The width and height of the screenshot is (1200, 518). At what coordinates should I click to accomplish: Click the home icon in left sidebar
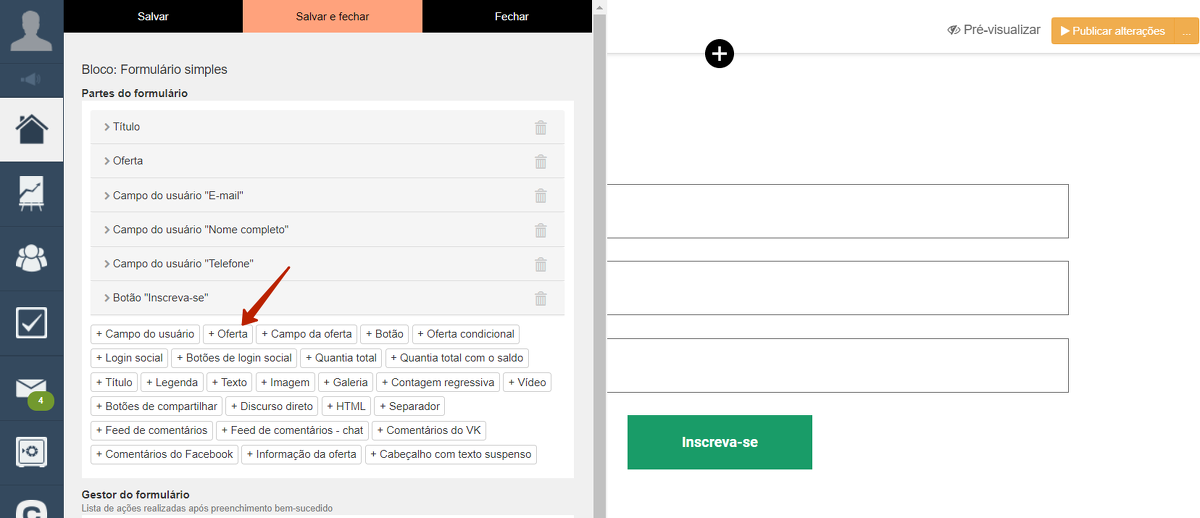(31, 129)
